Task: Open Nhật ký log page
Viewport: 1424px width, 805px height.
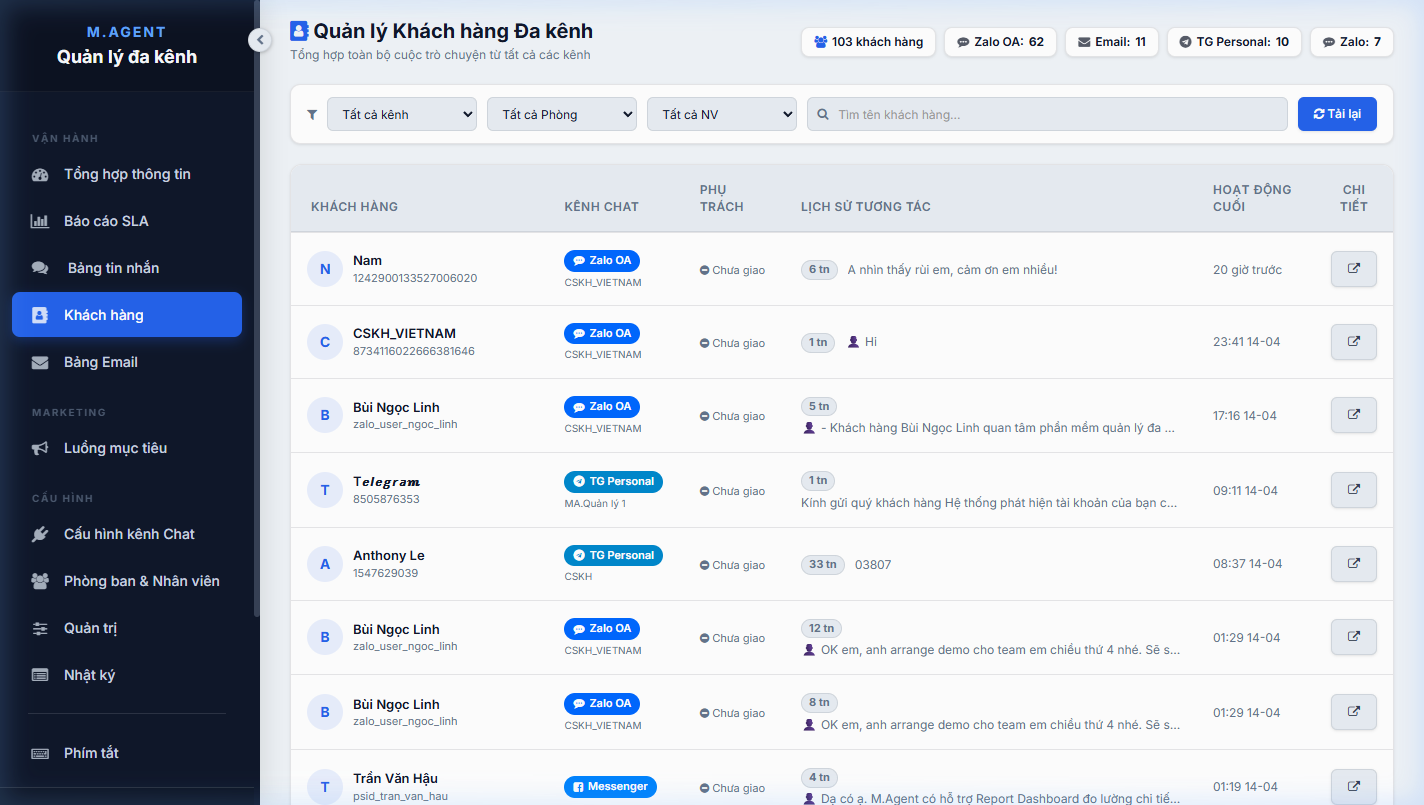Action: pyautogui.click(x=127, y=675)
